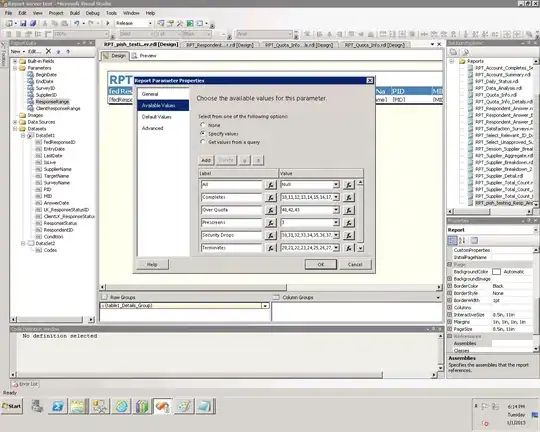
Task: Click the move value up arrow button
Action: [258, 160]
